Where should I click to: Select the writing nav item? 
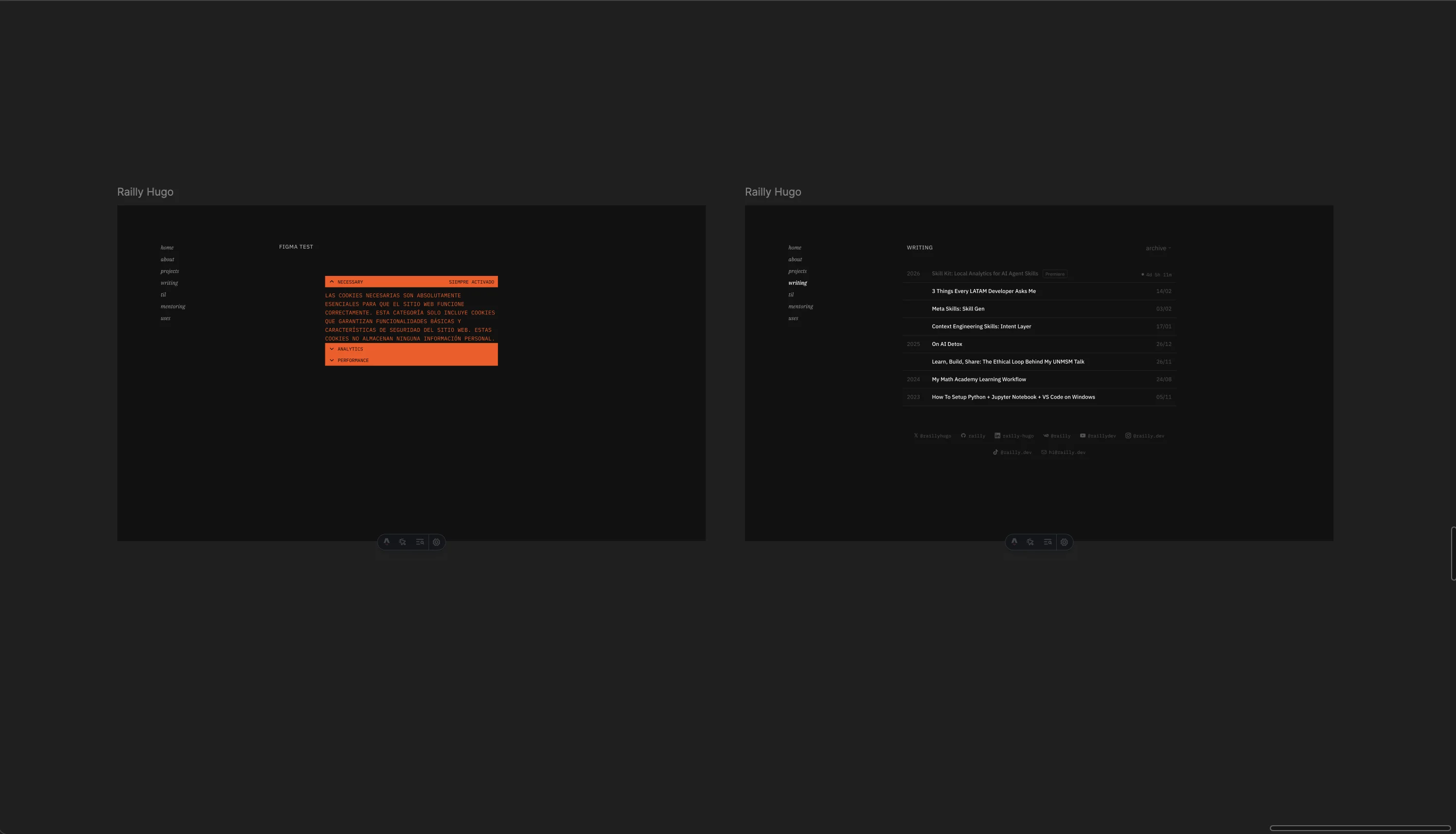tap(797, 282)
